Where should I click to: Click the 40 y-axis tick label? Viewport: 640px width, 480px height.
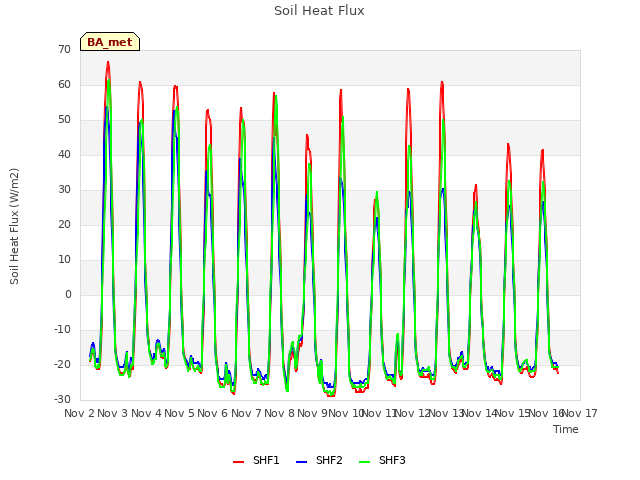(64, 154)
